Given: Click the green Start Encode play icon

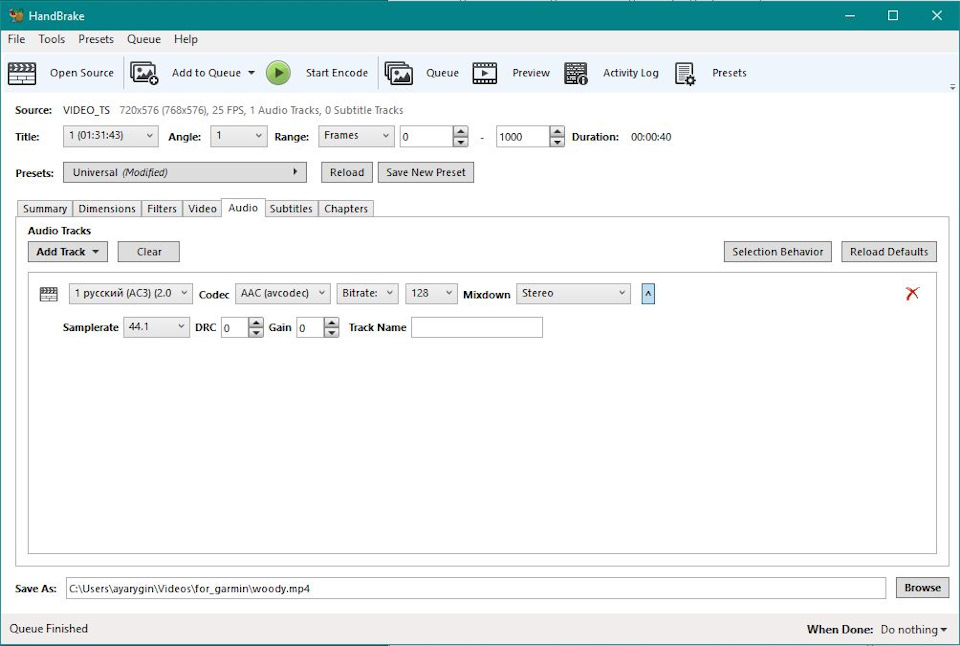Looking at the screenshot, I should point(278,73).
